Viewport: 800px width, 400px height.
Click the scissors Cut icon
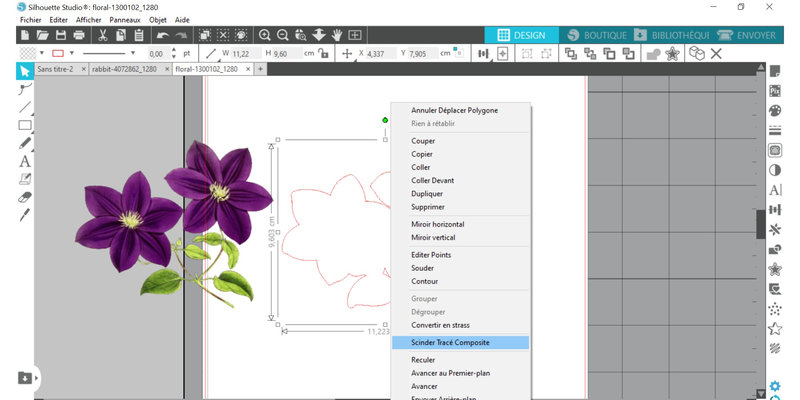[104, 35]
